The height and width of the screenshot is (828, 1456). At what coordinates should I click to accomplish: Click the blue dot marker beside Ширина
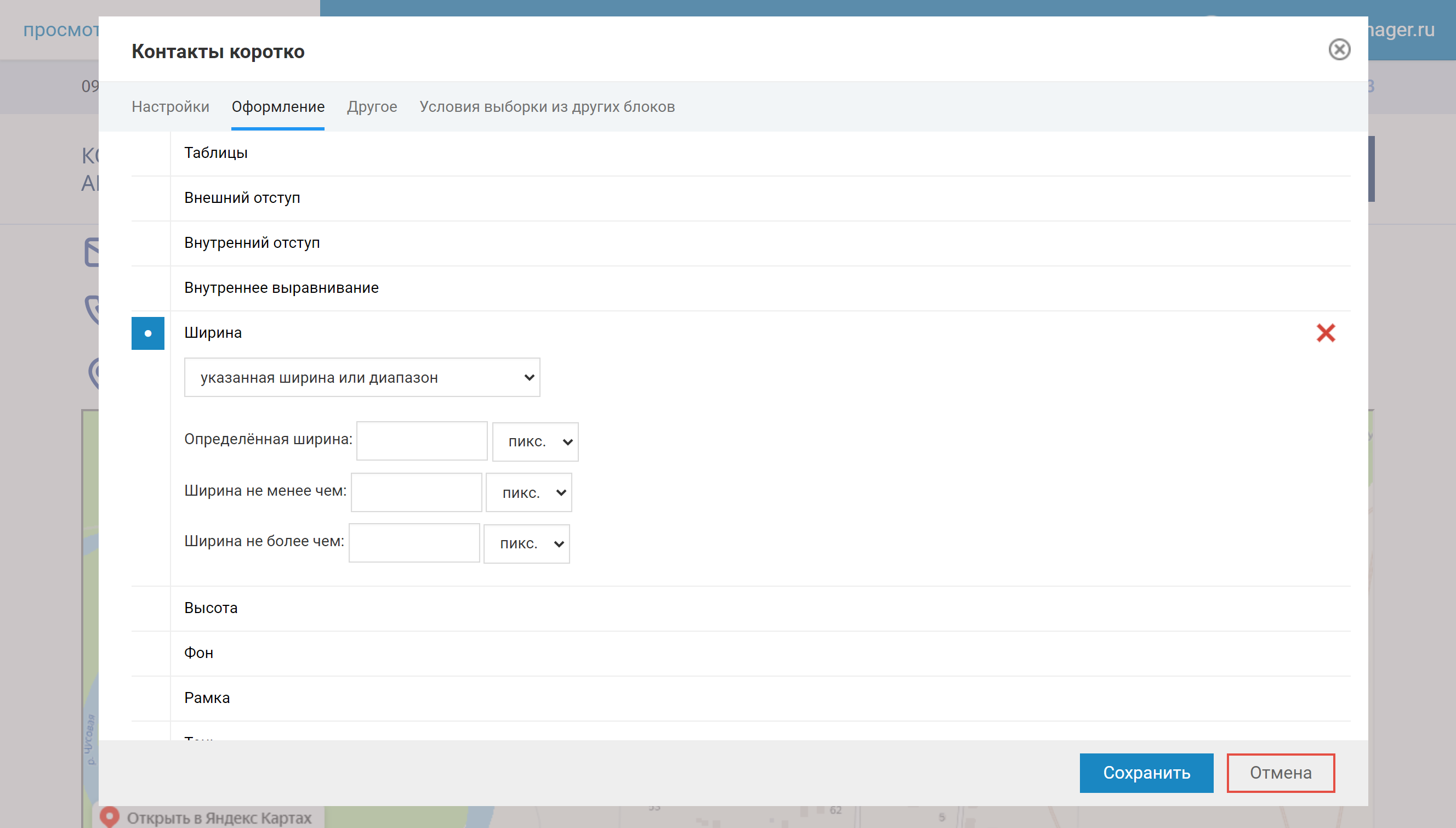point(148,333)
